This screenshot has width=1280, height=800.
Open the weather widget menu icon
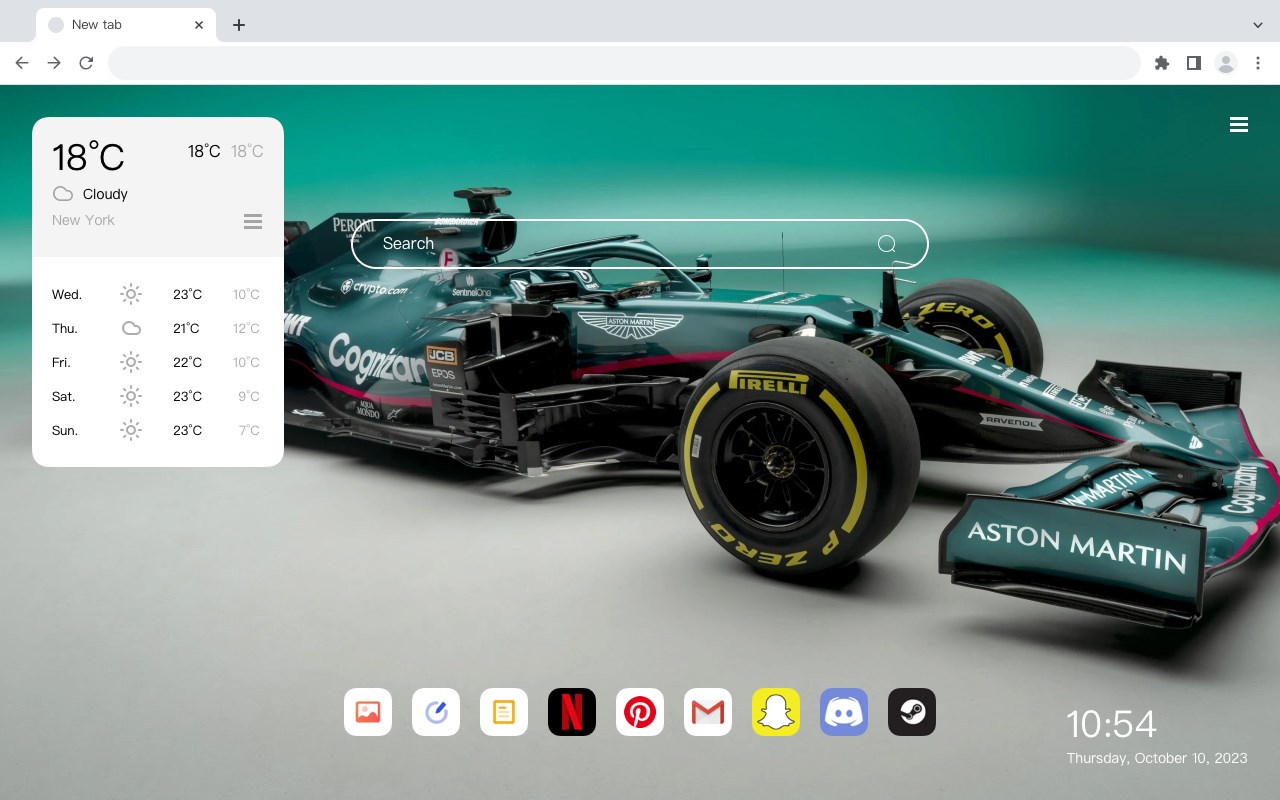click(x=253, y=221)
